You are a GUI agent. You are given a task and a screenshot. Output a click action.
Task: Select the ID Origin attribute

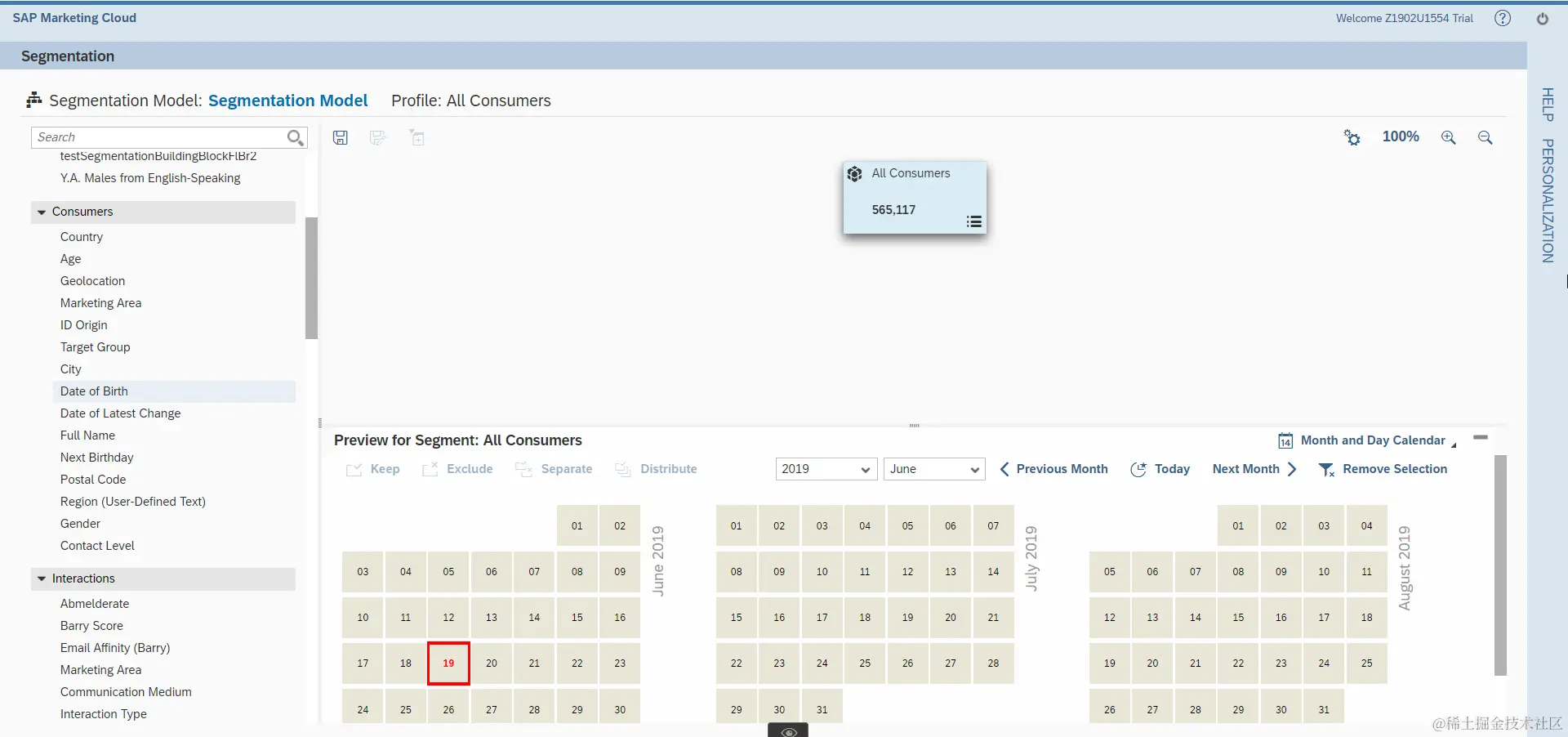tap(83, 325)
